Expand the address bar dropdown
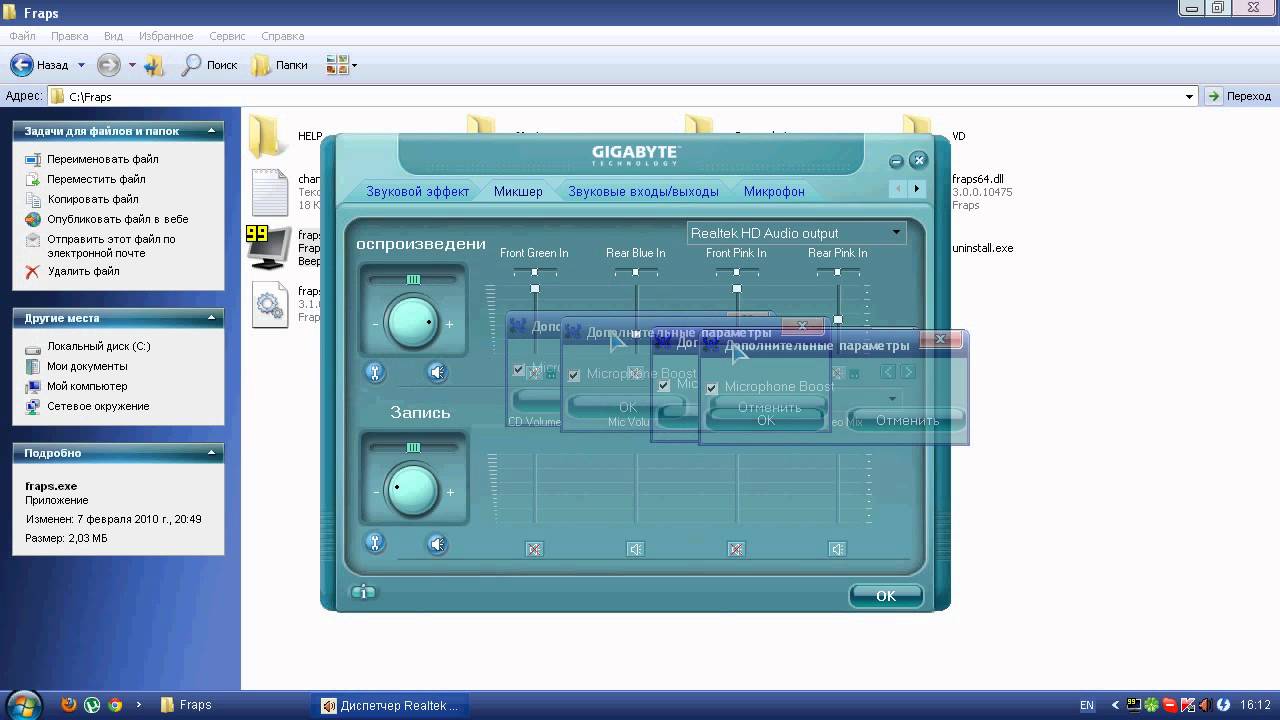The image size is (1280, 720). point(1189,96)
